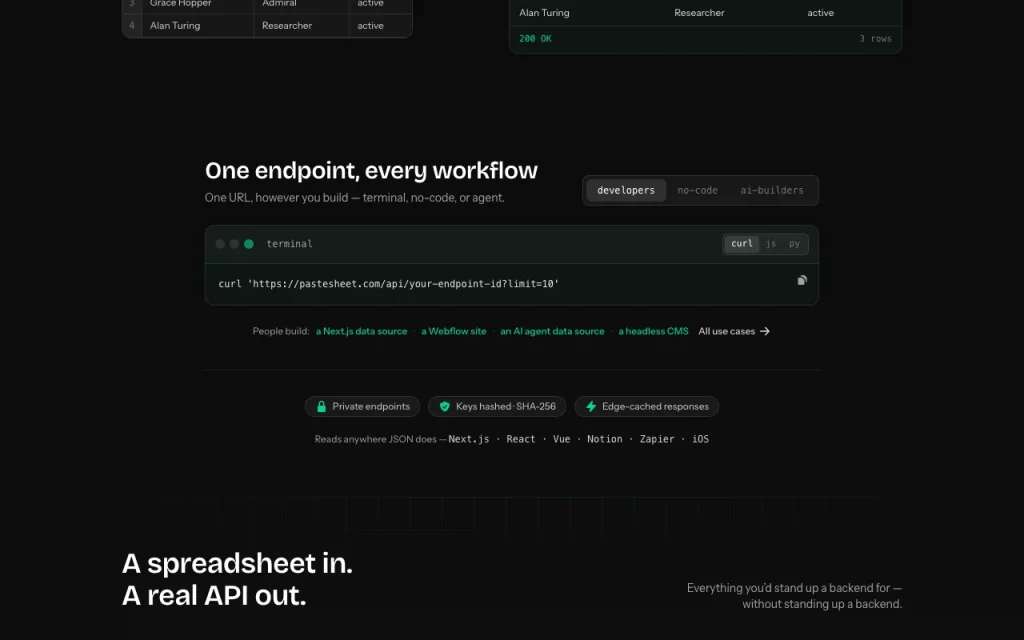The width and height of the screenshot is (1024, 640).
Task: Open the Webflow site use case link
Action: click(x=454, y=331)
